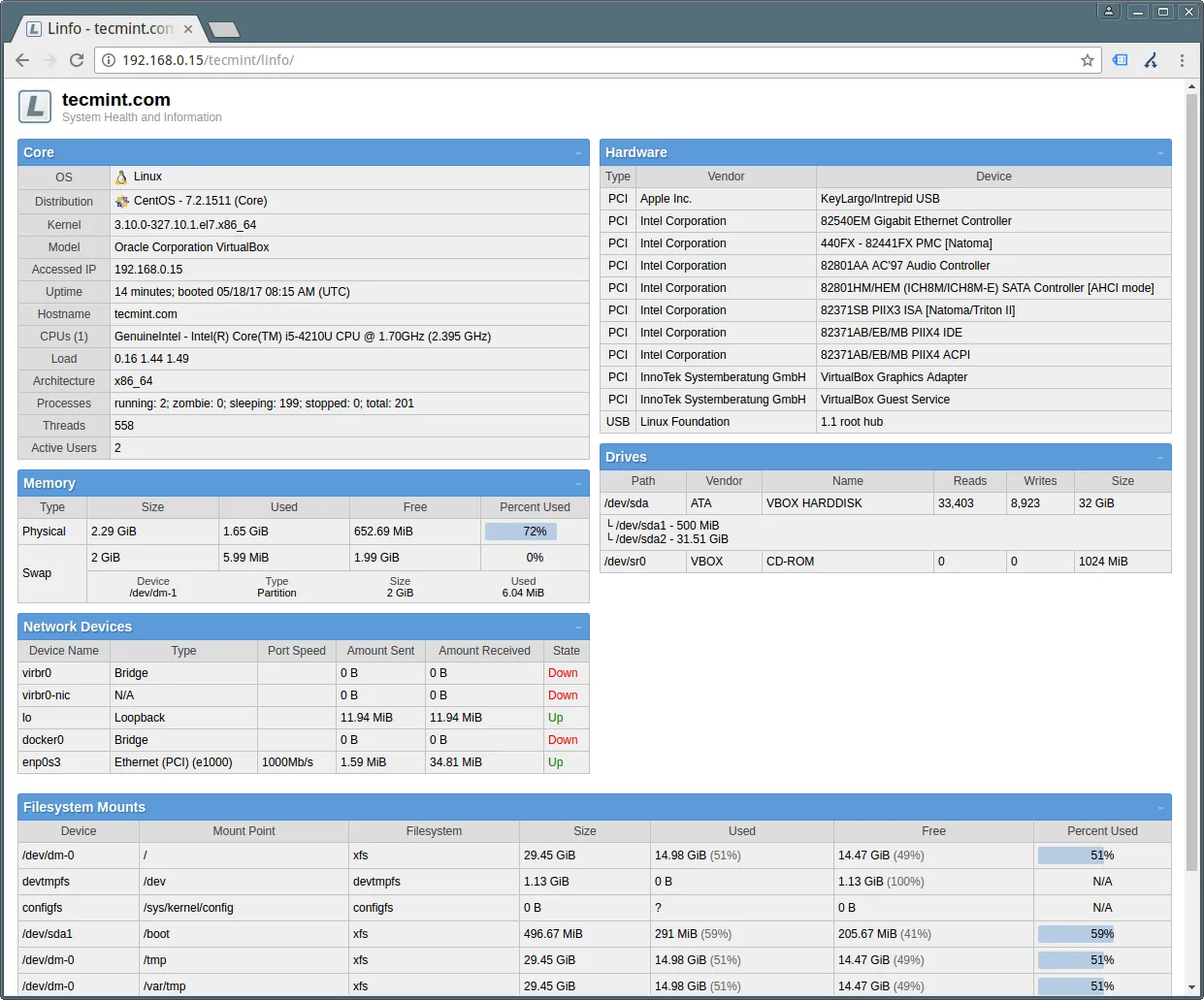Collapse the Drives panel
This screenshot has width=1204, height=1000.
(x=1160, y=457)
